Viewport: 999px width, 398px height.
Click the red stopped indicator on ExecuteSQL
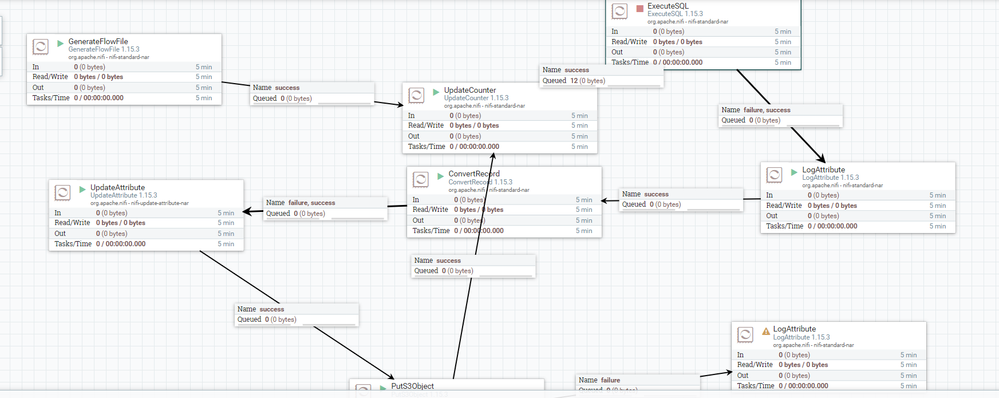(640, 8)
